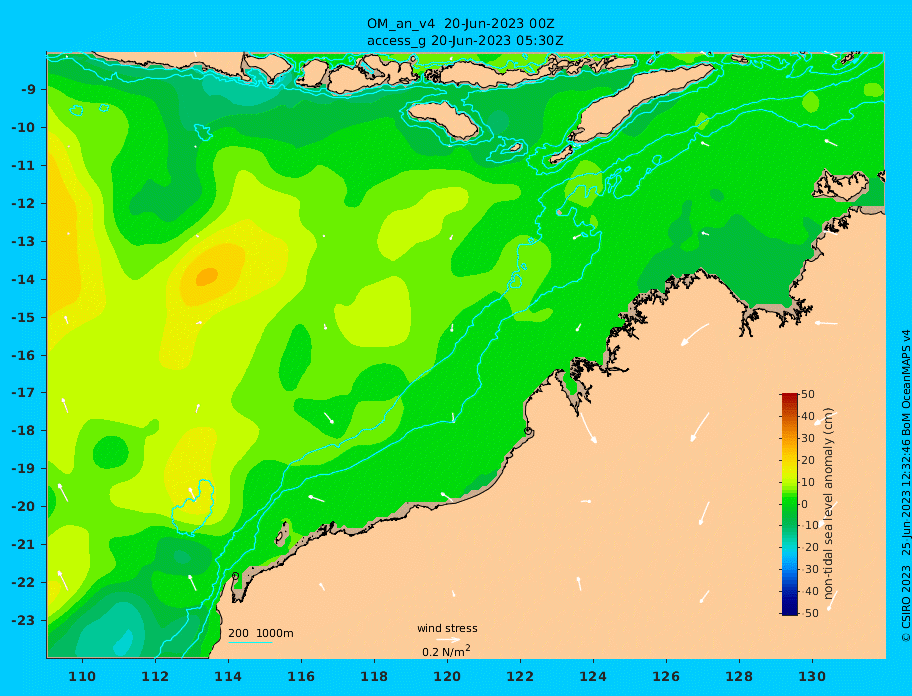Click the cyan contour legend line under "200 1000m"
This screenshot has width=912, height=696.
pyautogui.click(x=250, y=643)
